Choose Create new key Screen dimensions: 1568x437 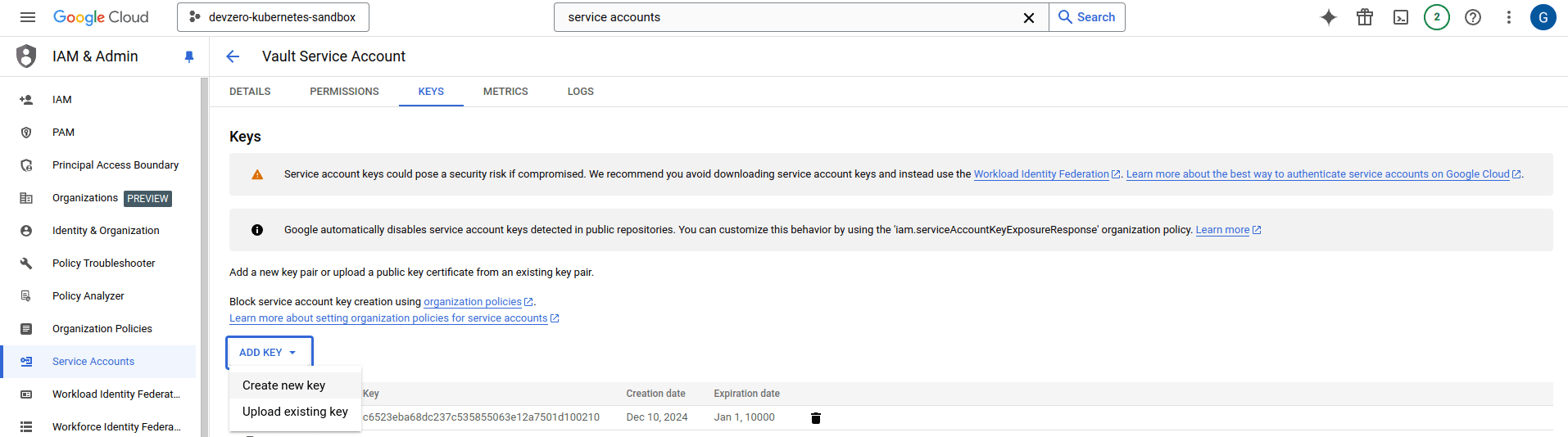[295, 385]
